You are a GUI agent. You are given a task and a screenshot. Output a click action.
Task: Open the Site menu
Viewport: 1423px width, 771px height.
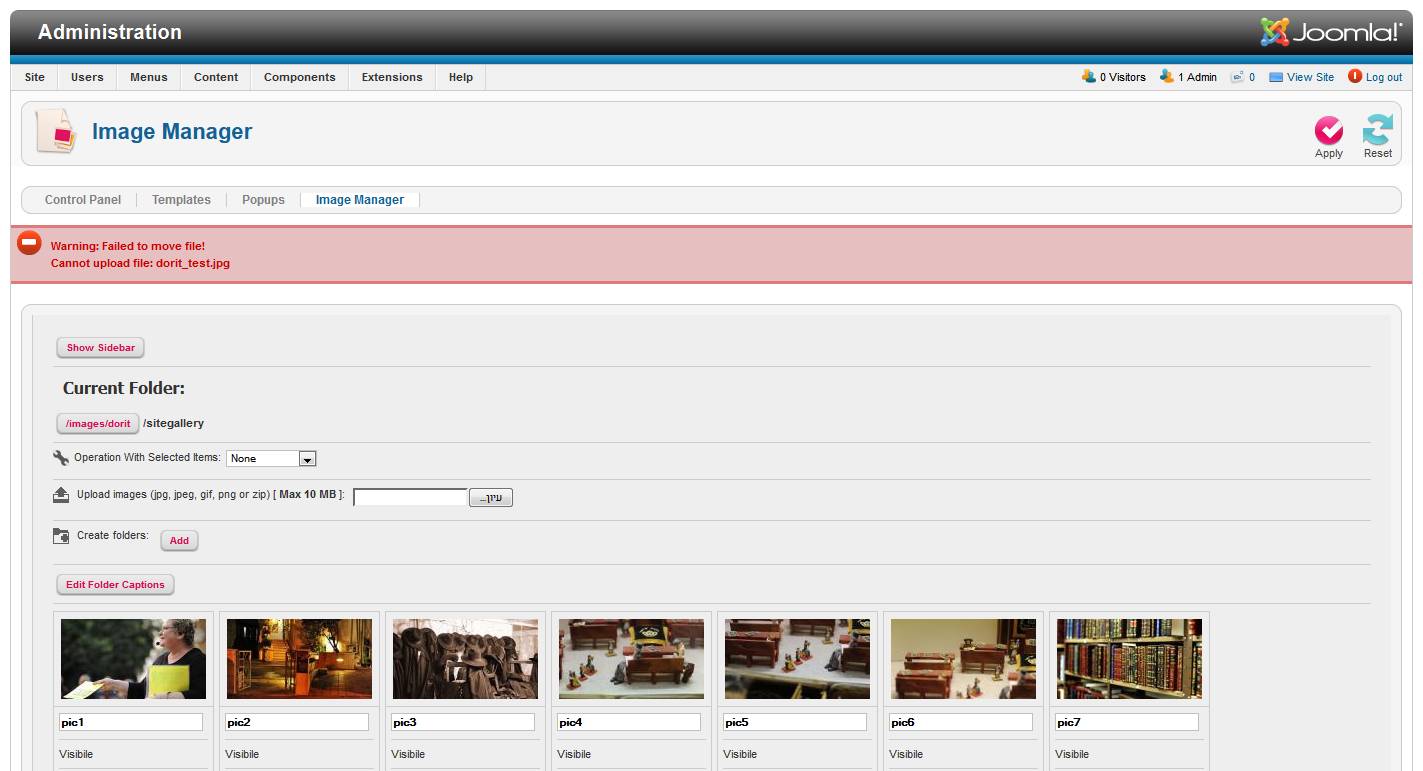tap(35, 77)
